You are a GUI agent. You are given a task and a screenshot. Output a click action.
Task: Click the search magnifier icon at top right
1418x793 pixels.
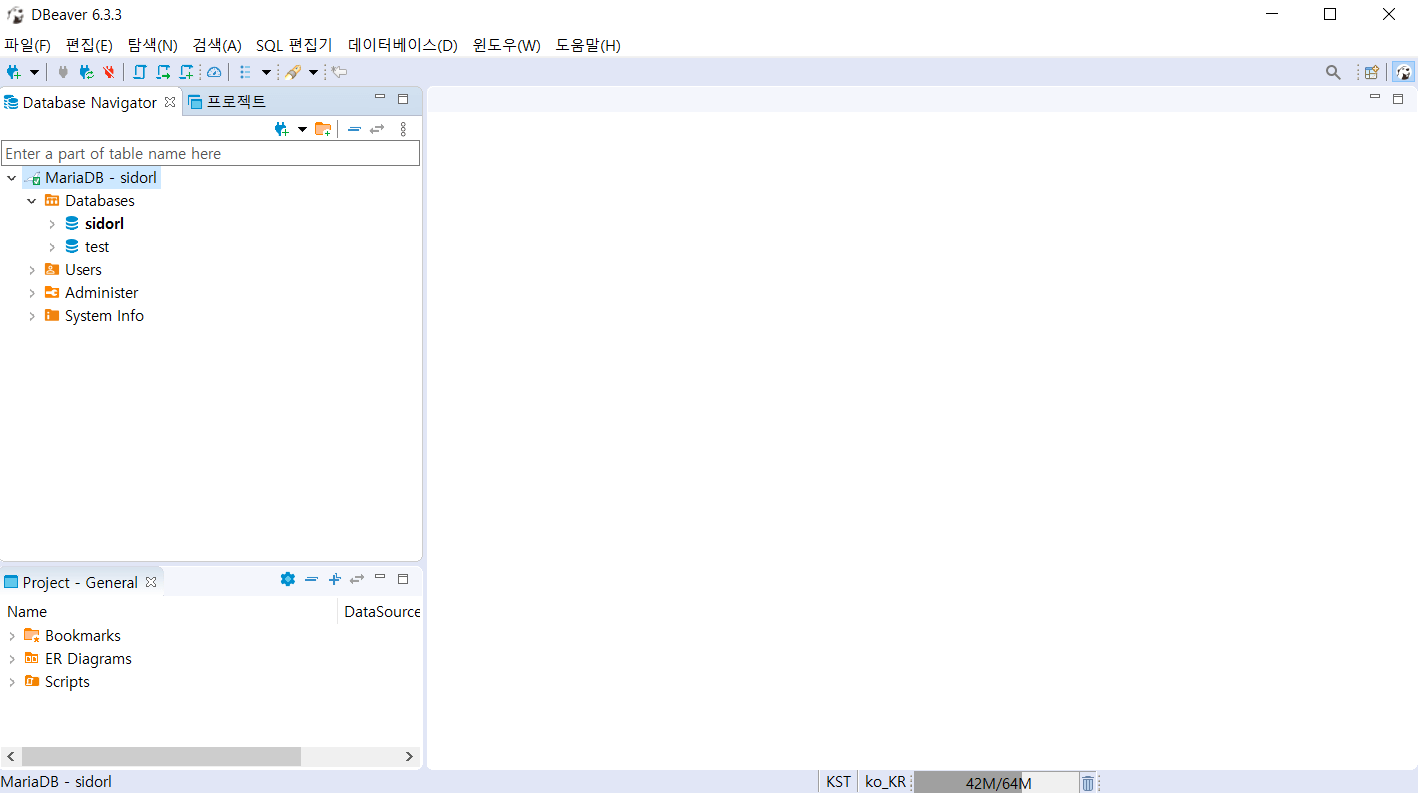coord(1333,72)
